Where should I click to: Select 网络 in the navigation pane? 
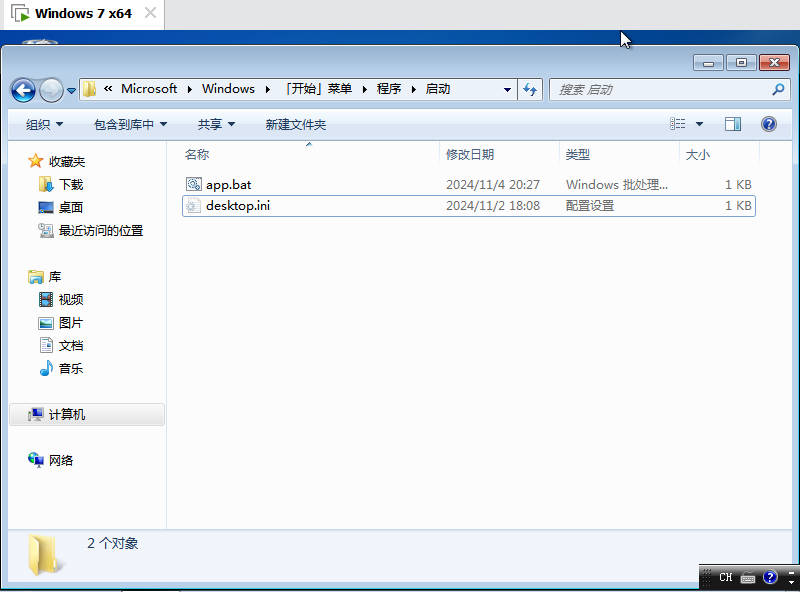coord(61,460)
